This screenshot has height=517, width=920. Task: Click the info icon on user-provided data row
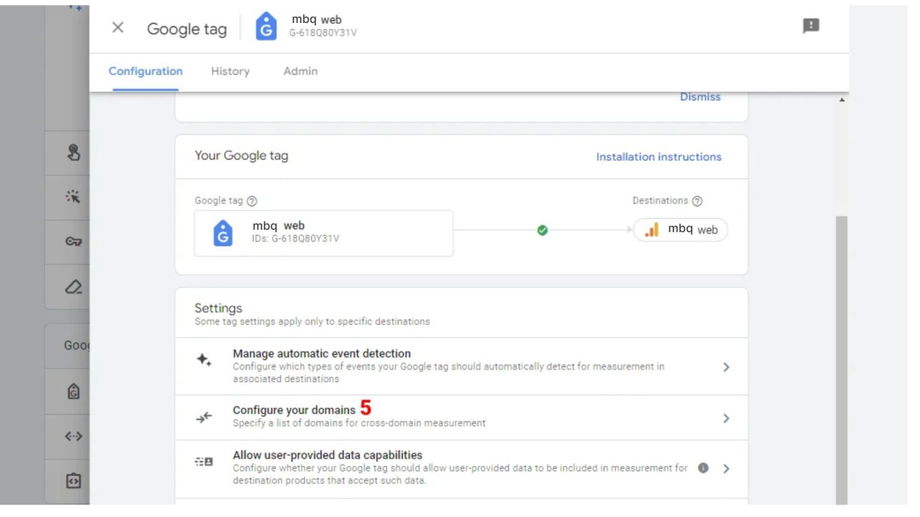703,468
